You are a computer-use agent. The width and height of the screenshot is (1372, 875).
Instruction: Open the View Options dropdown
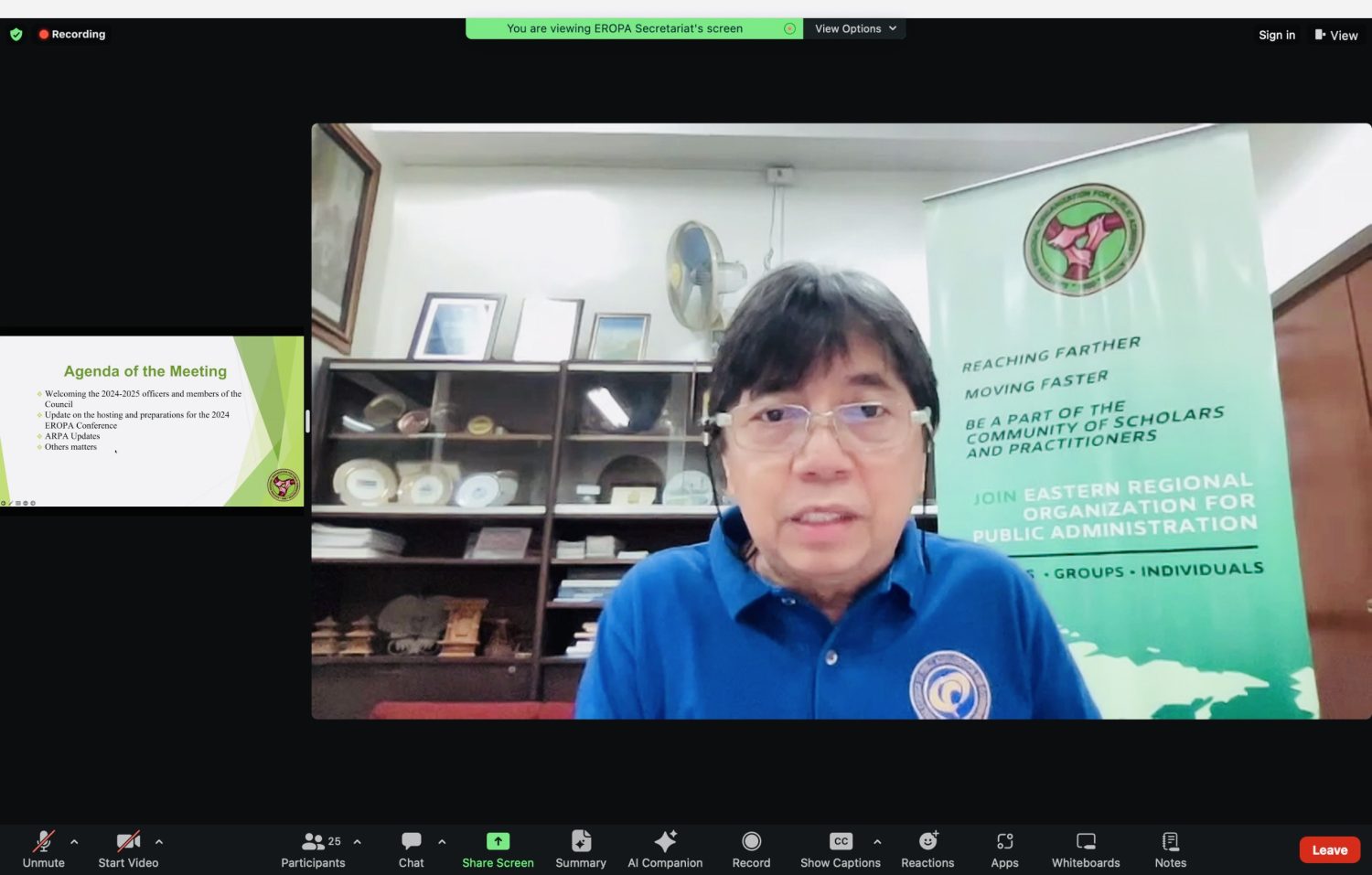[x=855, y=28]
